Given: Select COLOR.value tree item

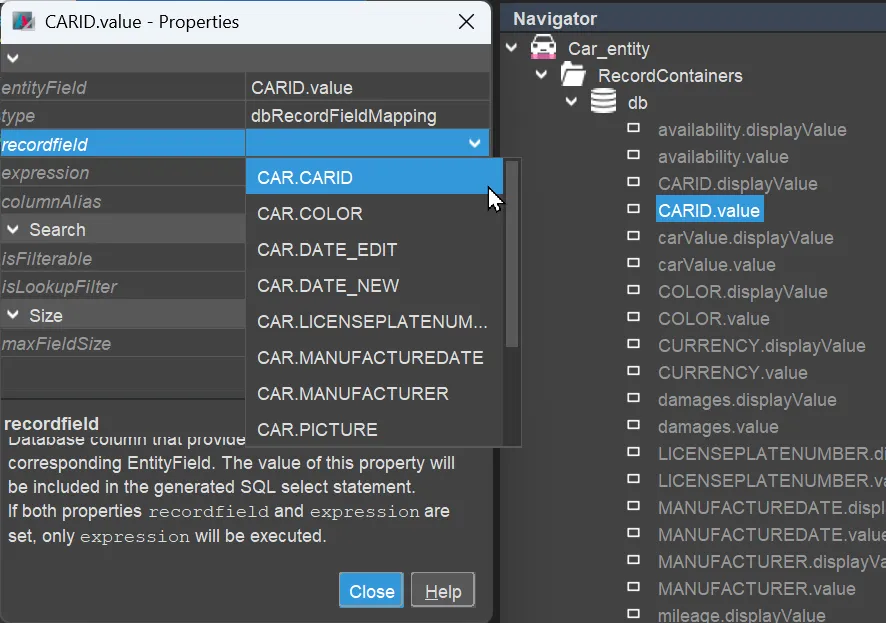Looking at the screenshot, I should 714,319.
